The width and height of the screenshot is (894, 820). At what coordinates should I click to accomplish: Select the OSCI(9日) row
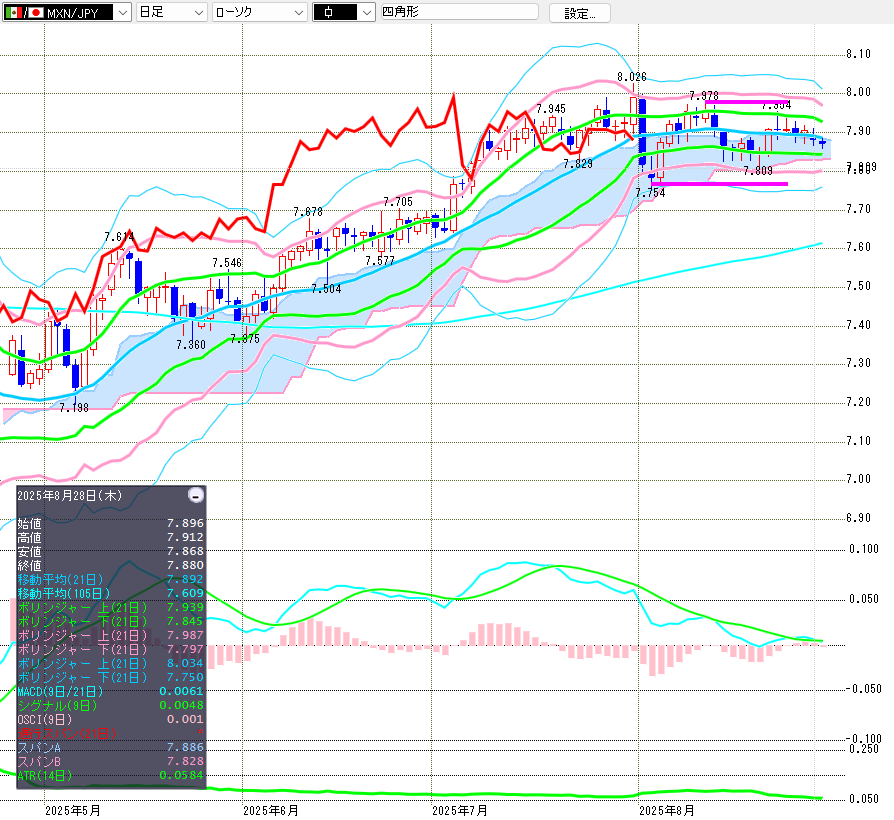pyautogui.click(x=111, y=719)
